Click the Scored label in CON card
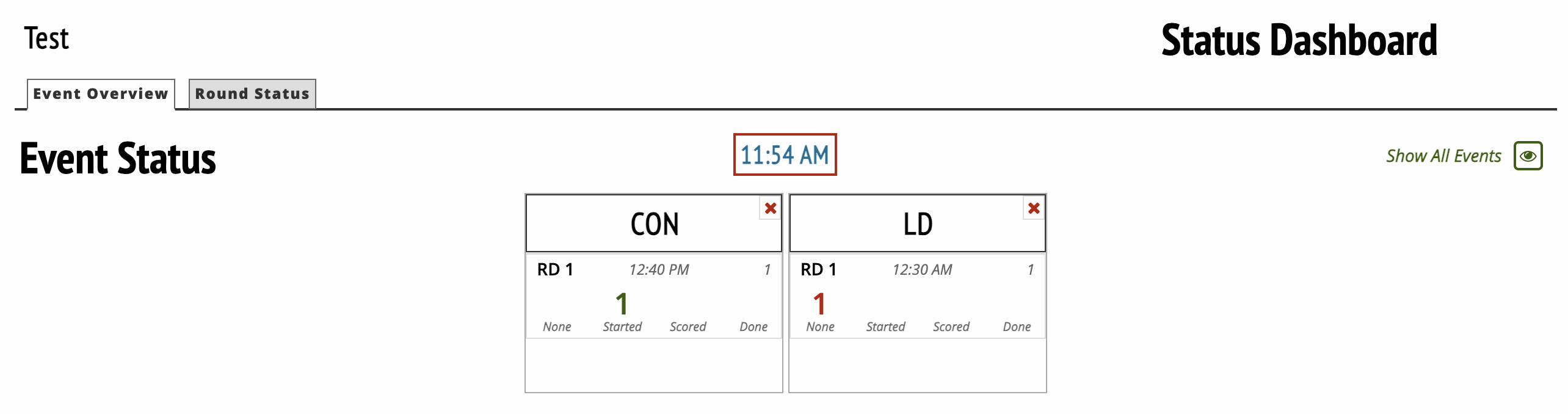 pos(688,327)
